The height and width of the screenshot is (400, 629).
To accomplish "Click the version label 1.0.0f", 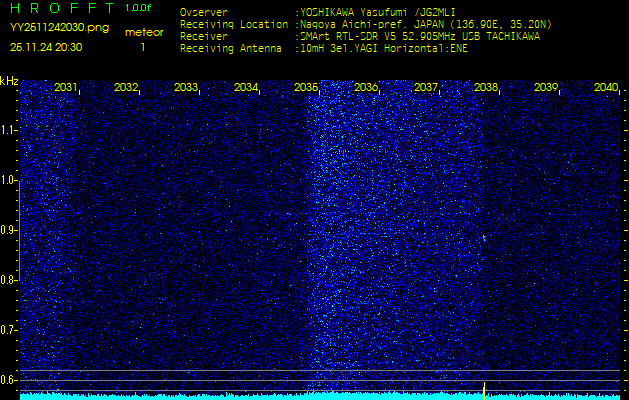I will coord(138,8).
